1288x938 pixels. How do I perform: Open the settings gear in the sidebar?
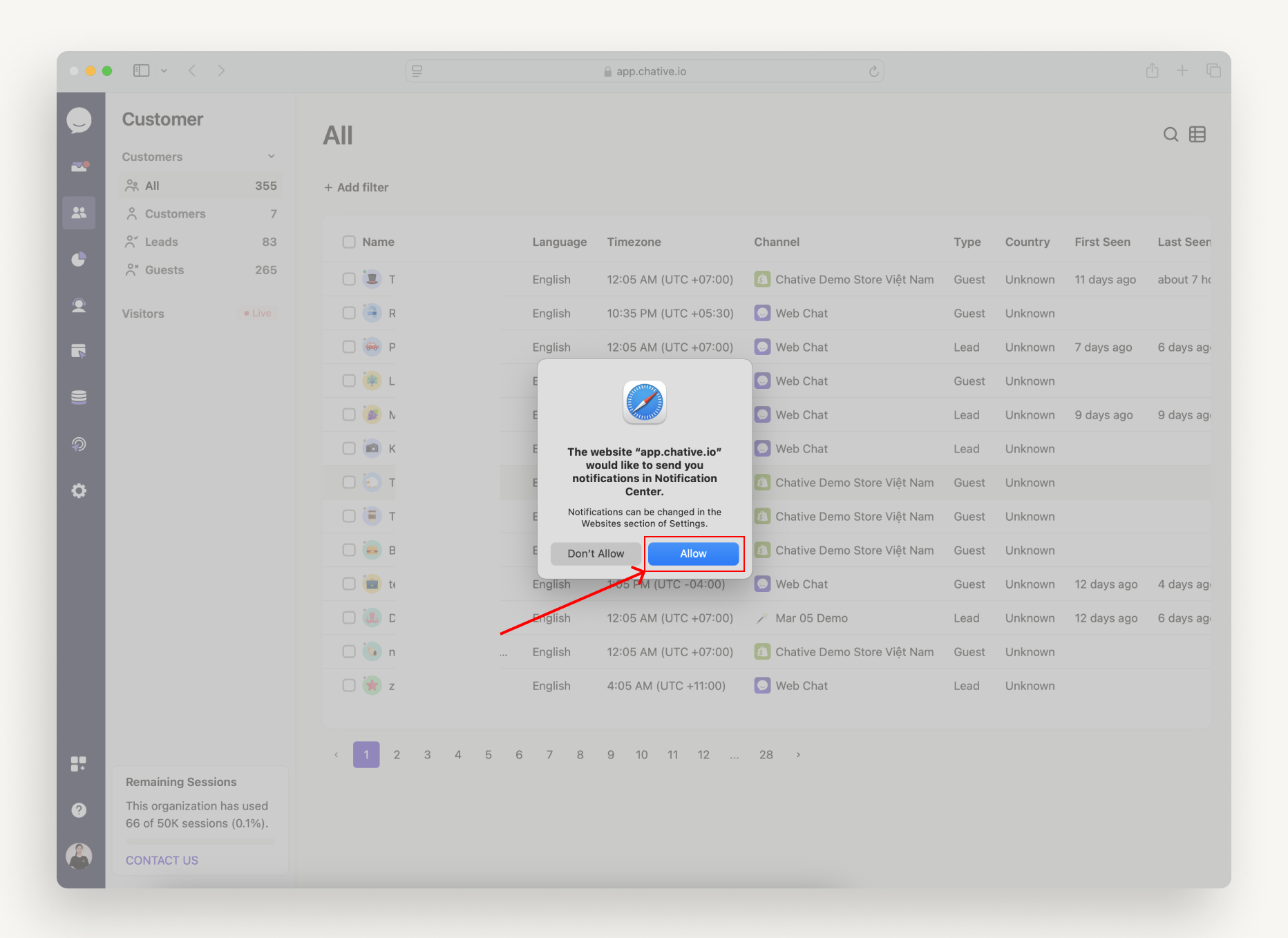click(x=79, y=490)
